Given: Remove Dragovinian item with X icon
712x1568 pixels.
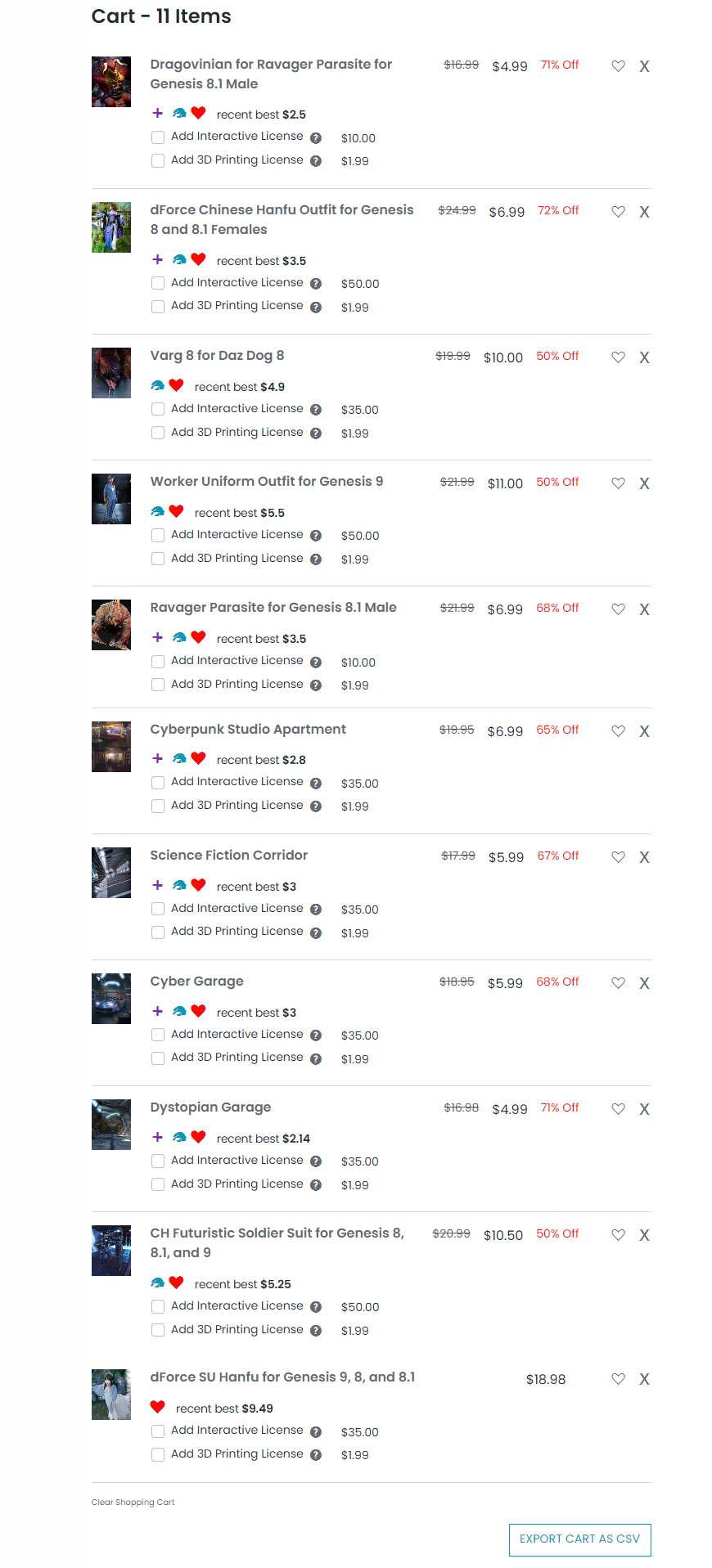Looking at the screenshot, I should 644,66.
